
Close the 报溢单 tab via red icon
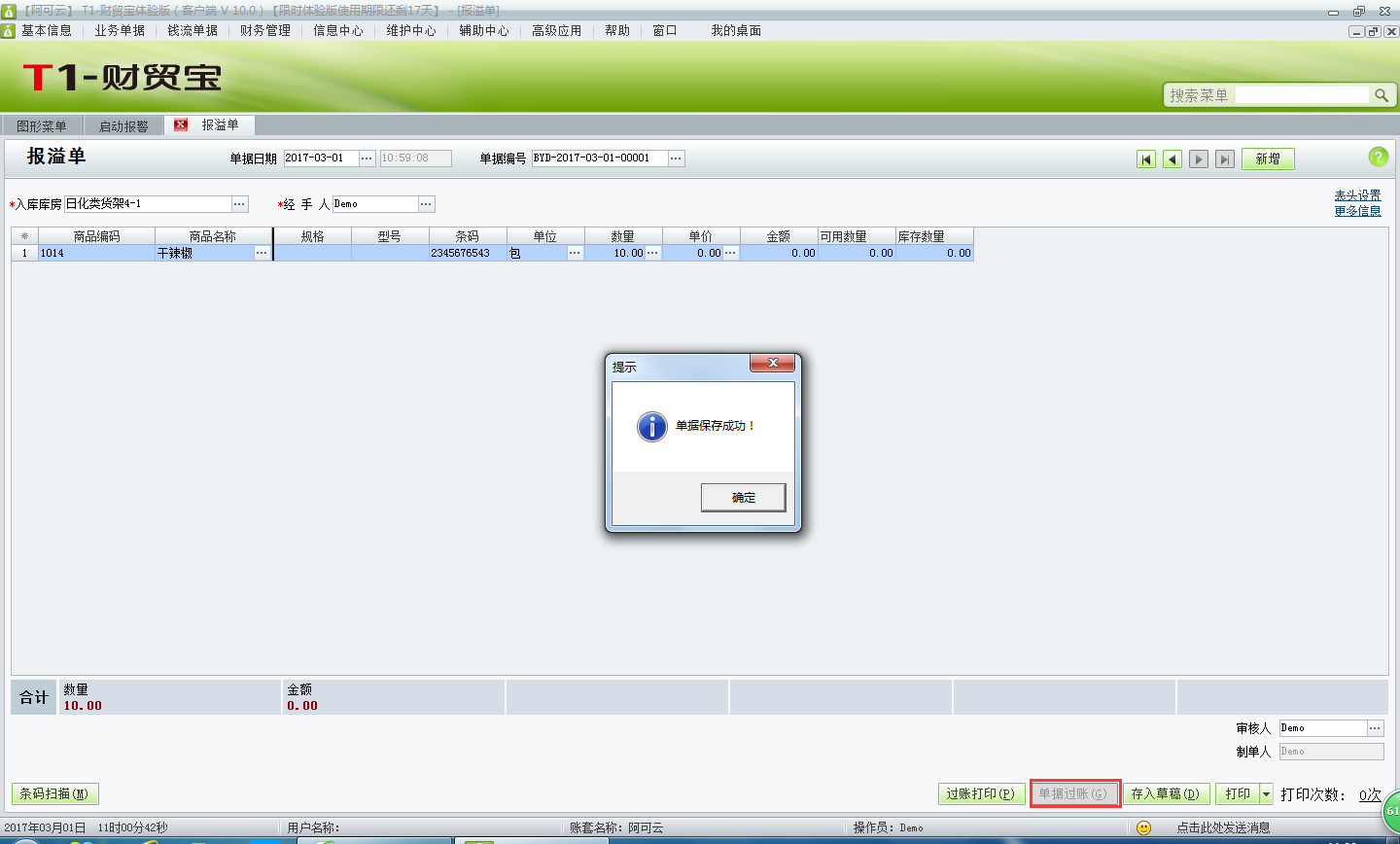coord(181,124)
